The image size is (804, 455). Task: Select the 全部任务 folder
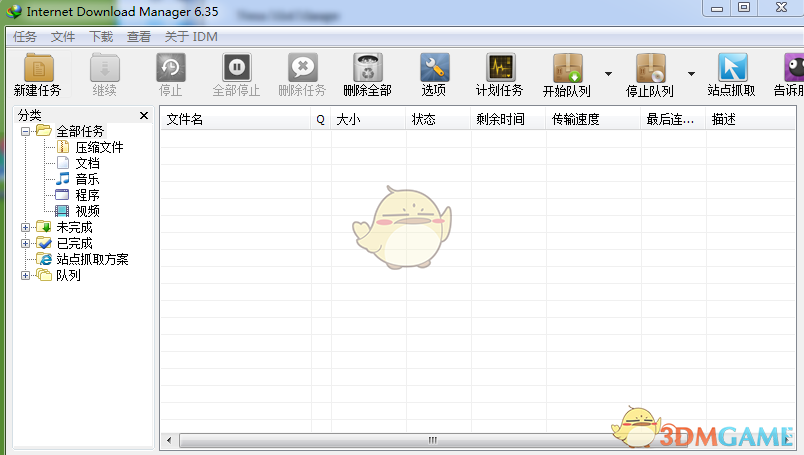tap(80, 131)
